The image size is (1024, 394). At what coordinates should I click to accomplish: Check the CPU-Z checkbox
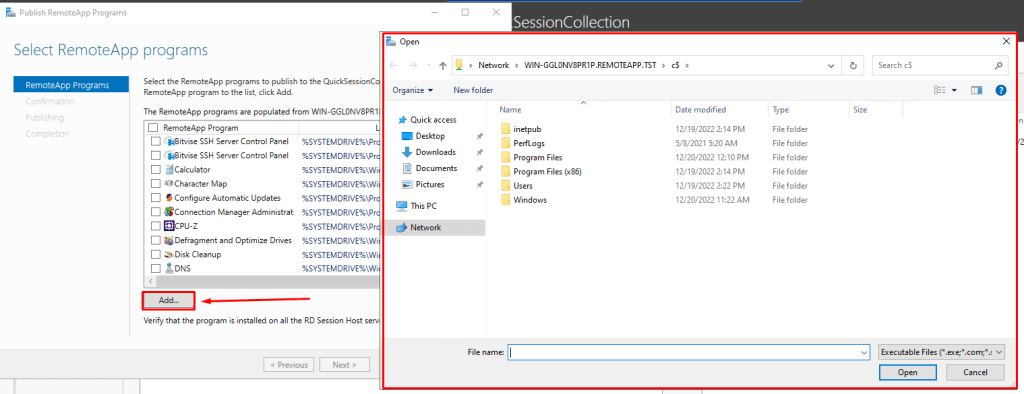(x=155, y=226)
